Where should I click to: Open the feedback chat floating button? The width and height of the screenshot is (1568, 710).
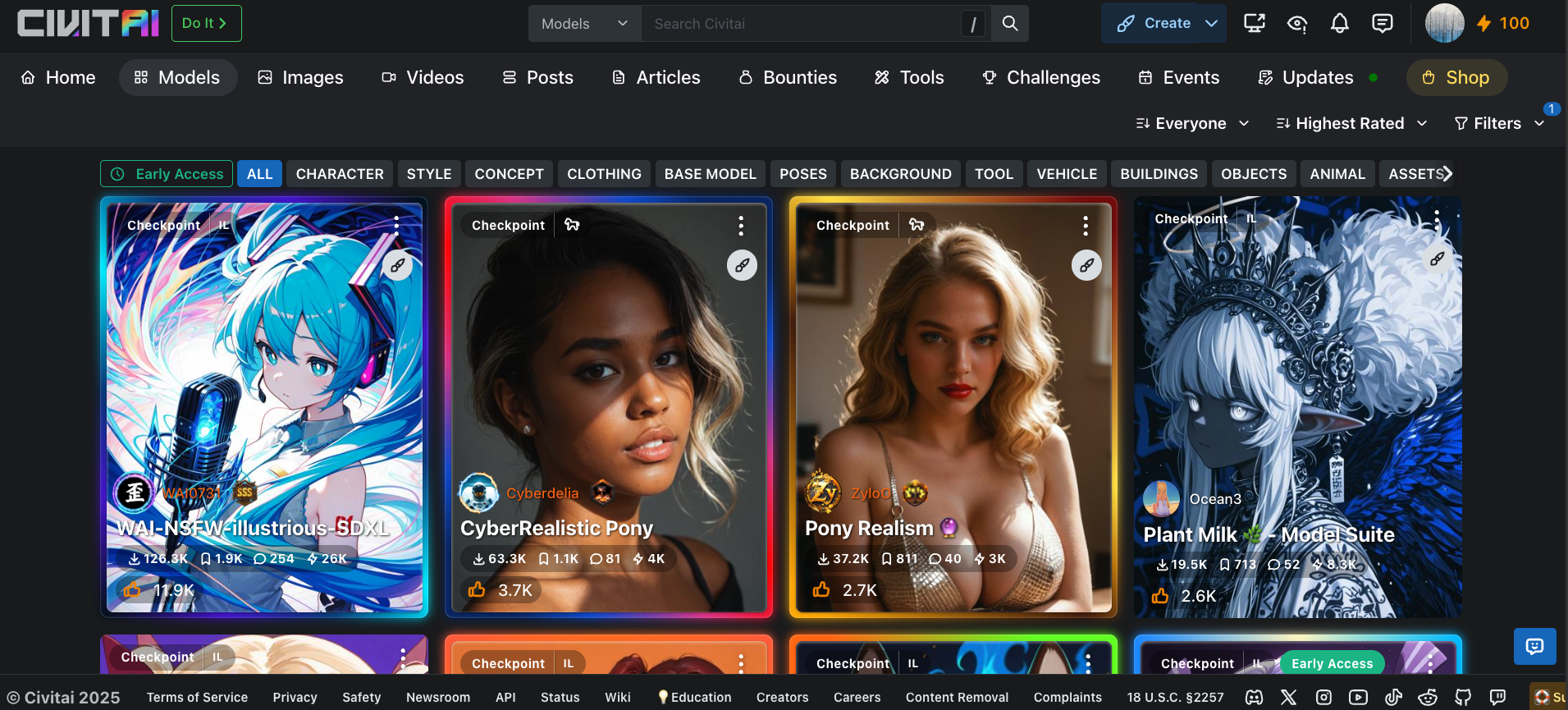point(1534,647)
